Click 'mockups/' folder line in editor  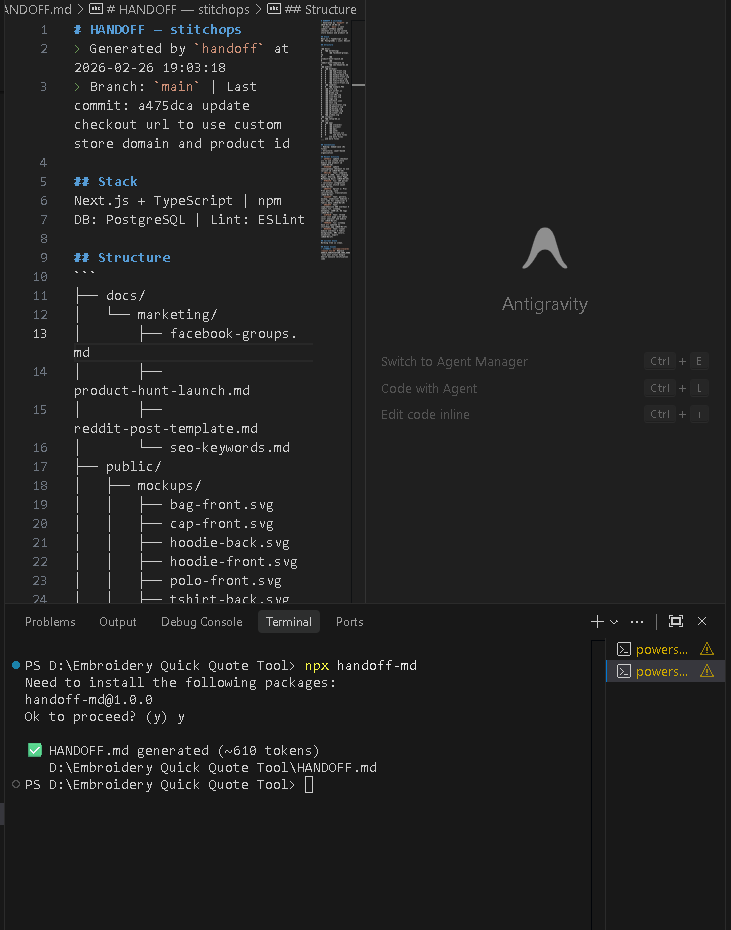point(169,485)
